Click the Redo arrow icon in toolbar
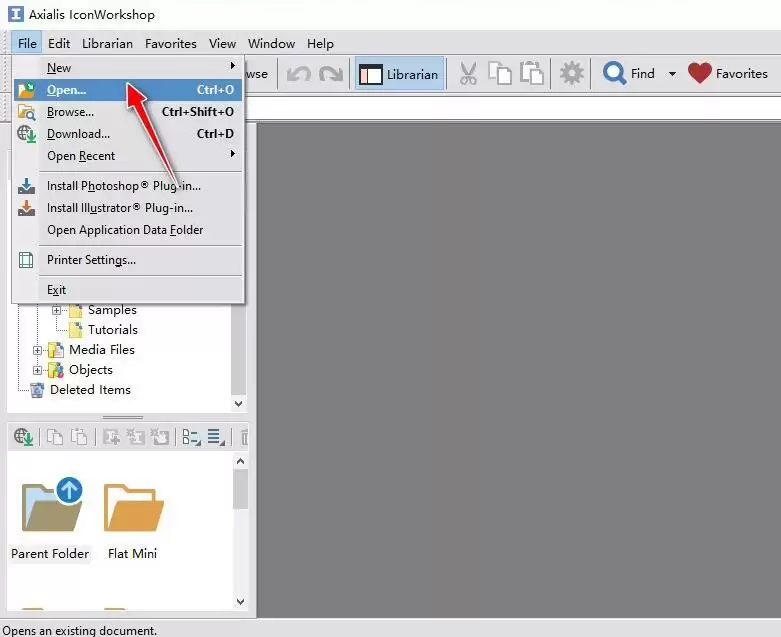This screenshot has width=781, height=637. pos(331,74)
